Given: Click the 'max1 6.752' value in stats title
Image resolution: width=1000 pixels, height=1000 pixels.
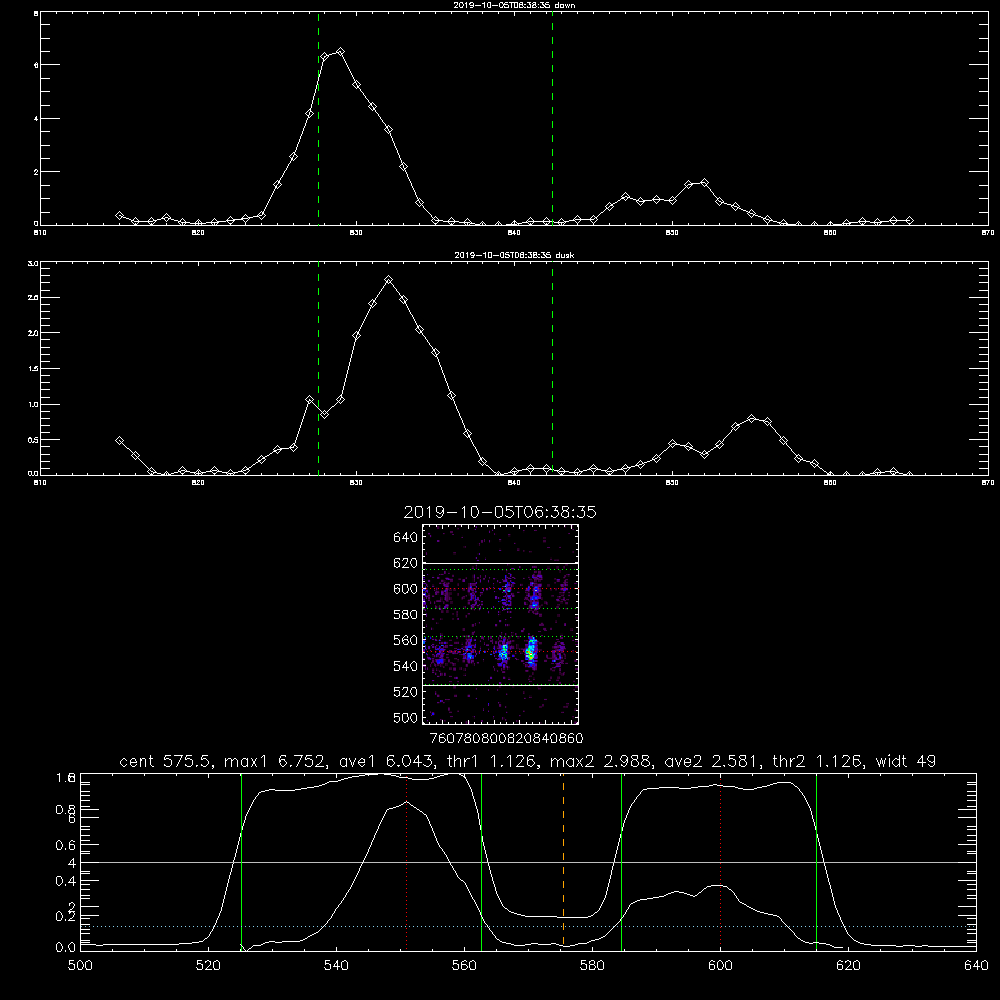Looking at the screenshot, I should (276, 761).
